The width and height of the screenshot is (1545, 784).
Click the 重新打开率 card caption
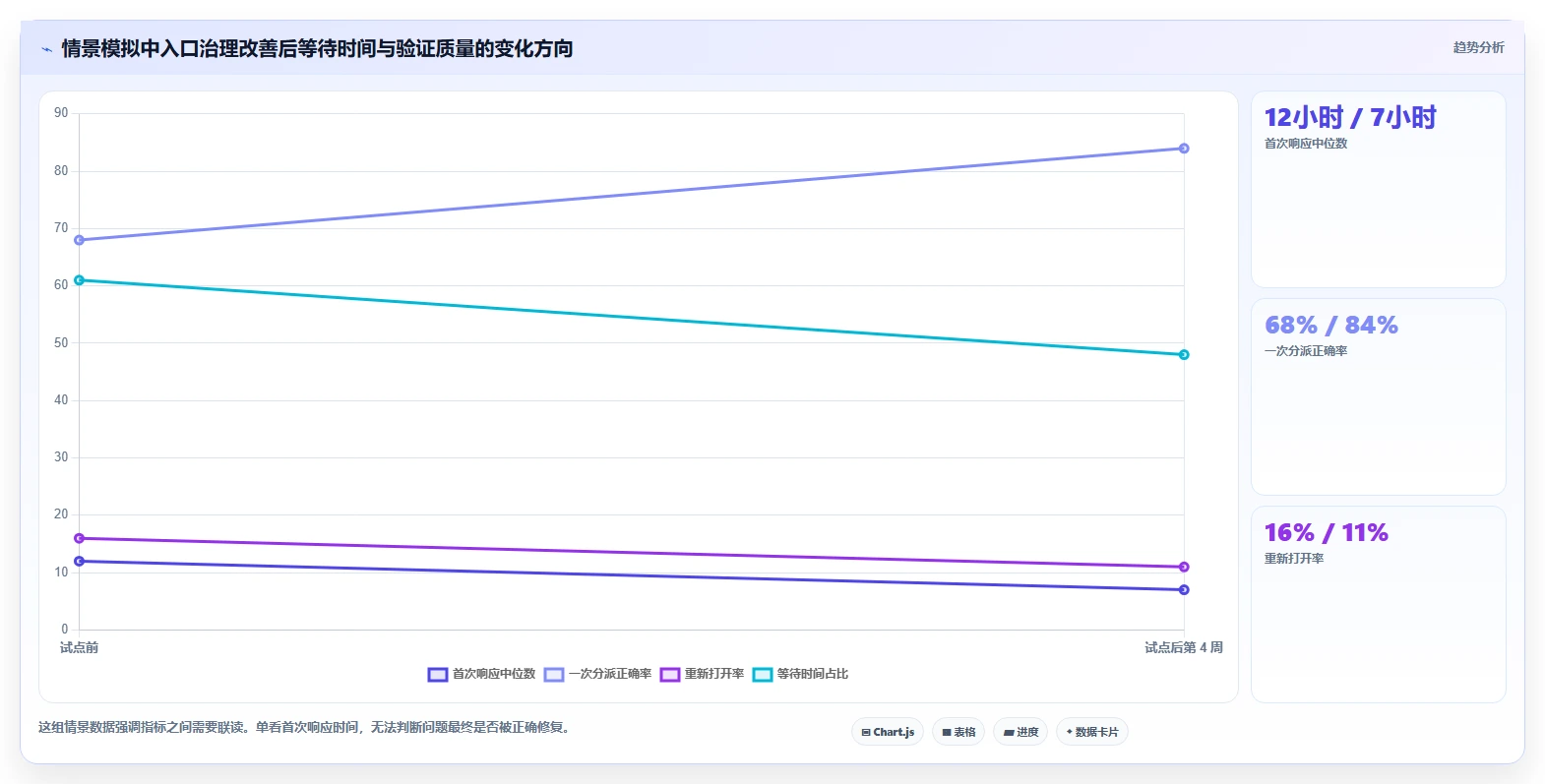[x=1294, y=559]
